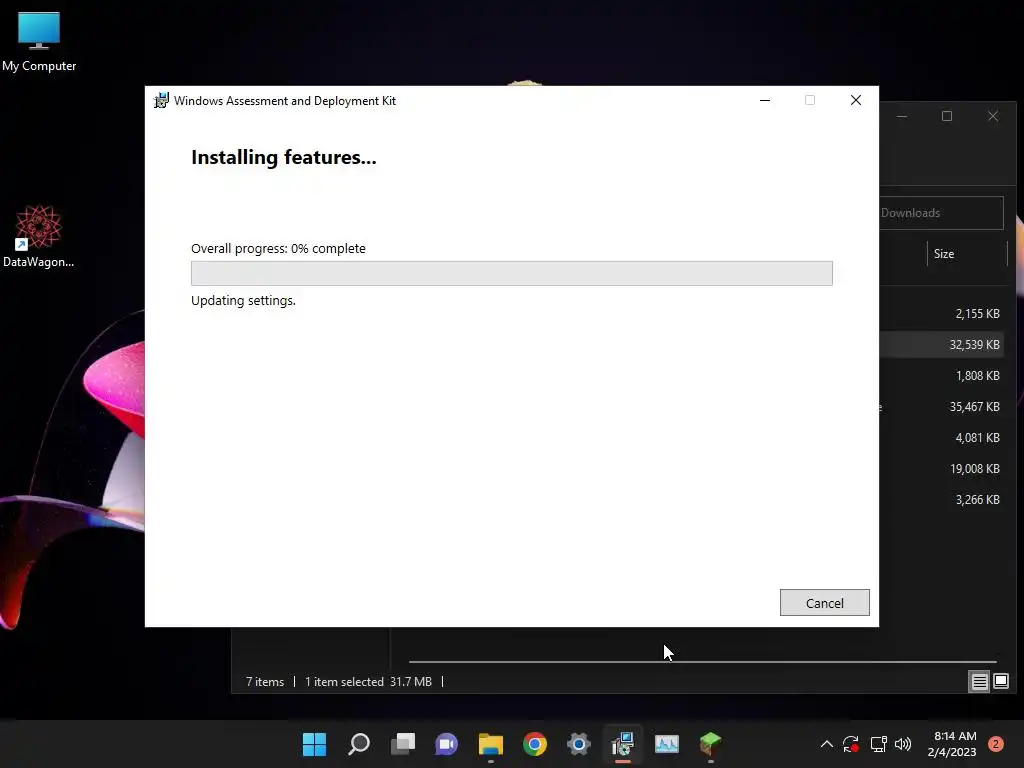The width and height of the screenshot is (1024, 768).
Task: Open network status tray icon
Action: click(878, 744)
